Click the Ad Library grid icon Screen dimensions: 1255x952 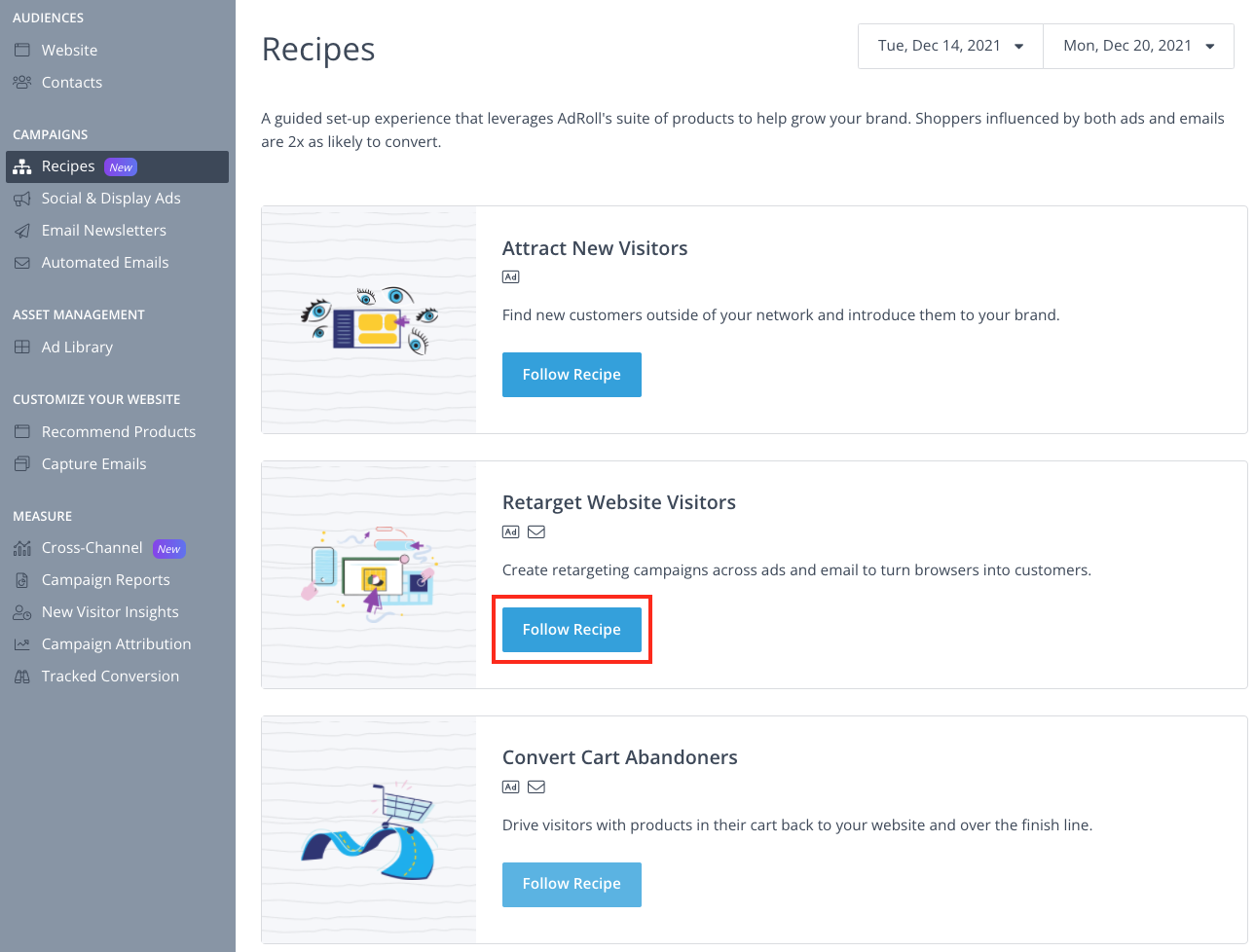pyautogui.click(x=22, y=347)
